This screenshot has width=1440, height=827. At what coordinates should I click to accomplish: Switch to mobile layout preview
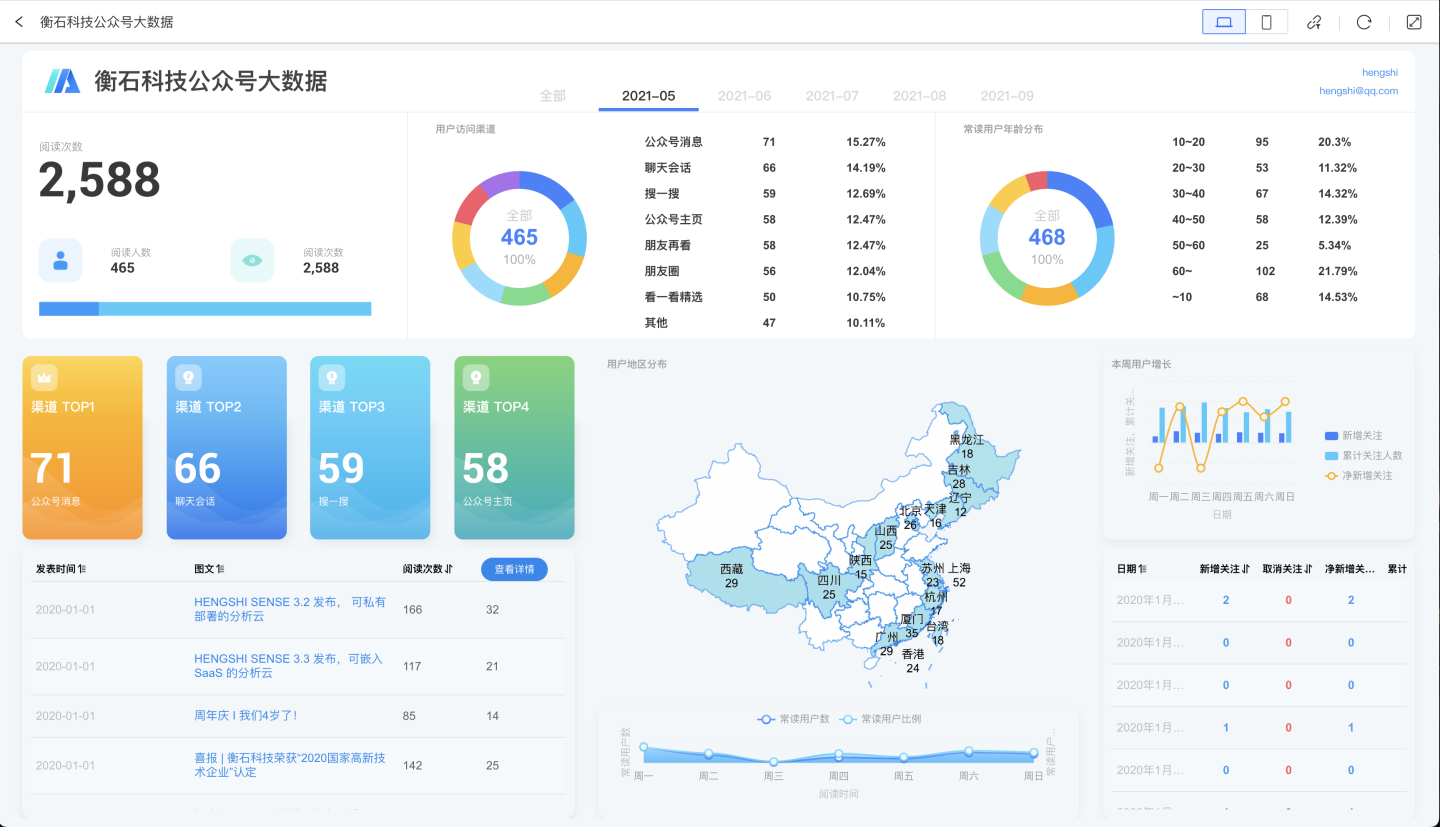pyautogui.click(x=1266, y=22)
